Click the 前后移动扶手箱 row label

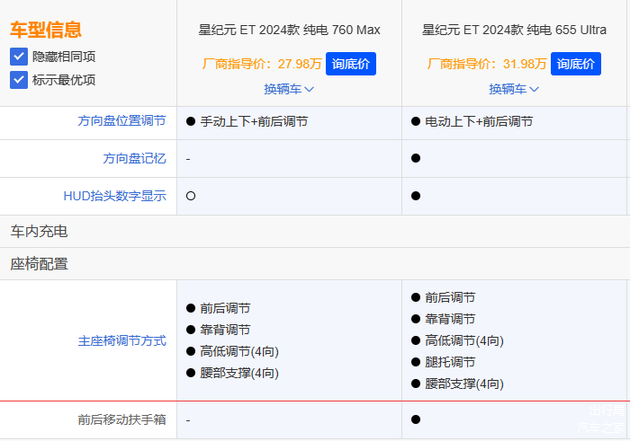point(121,420)
